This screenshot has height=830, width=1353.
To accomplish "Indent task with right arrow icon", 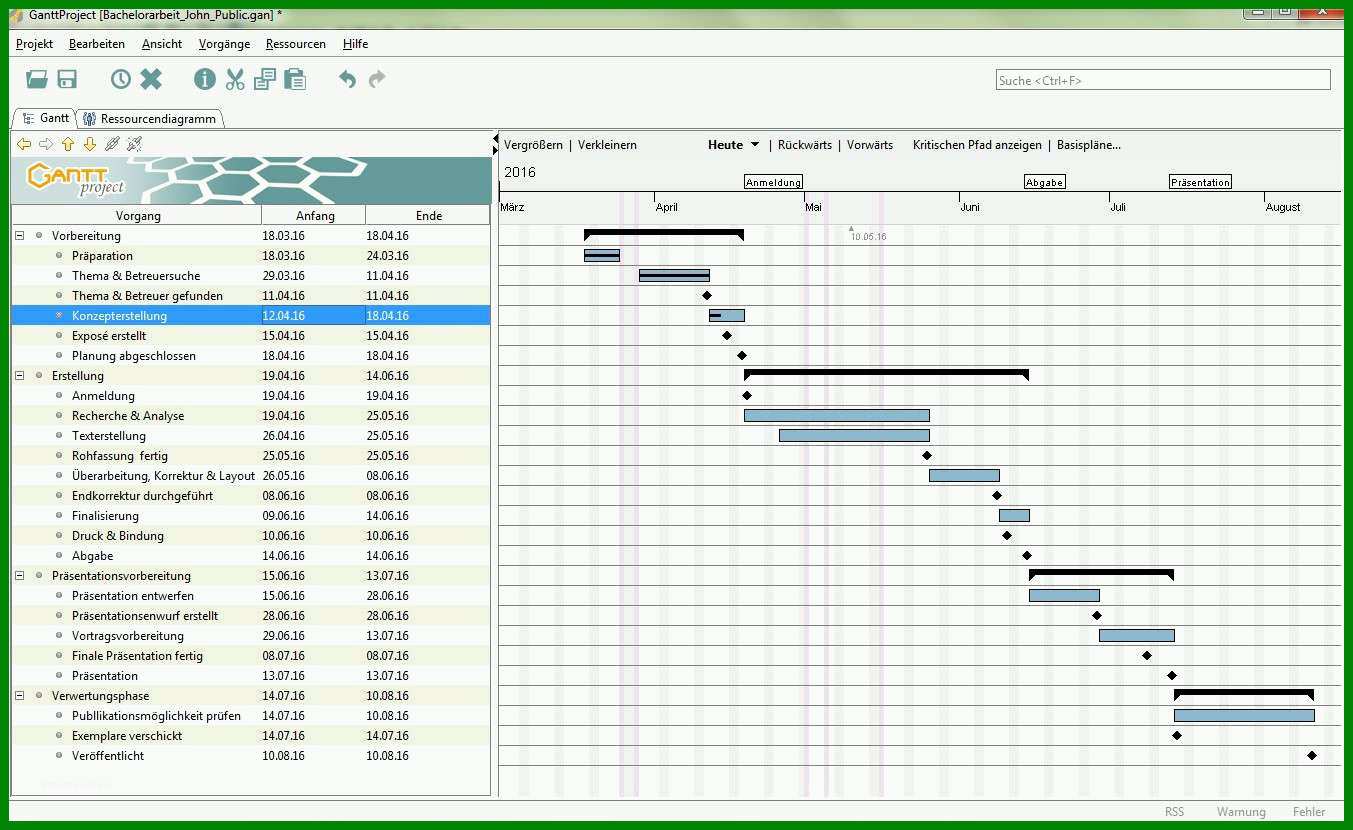I will tap(46, 144).
